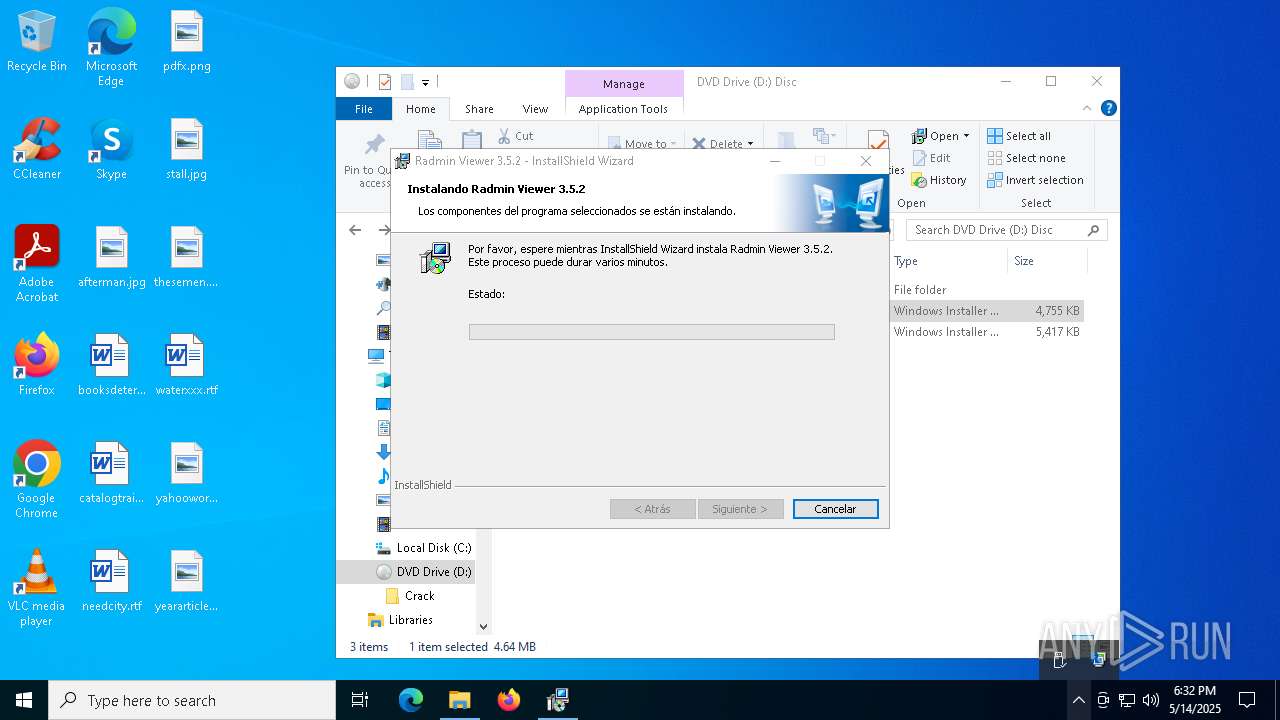Open Recycle Bin desktop icon

click(37, 42)
